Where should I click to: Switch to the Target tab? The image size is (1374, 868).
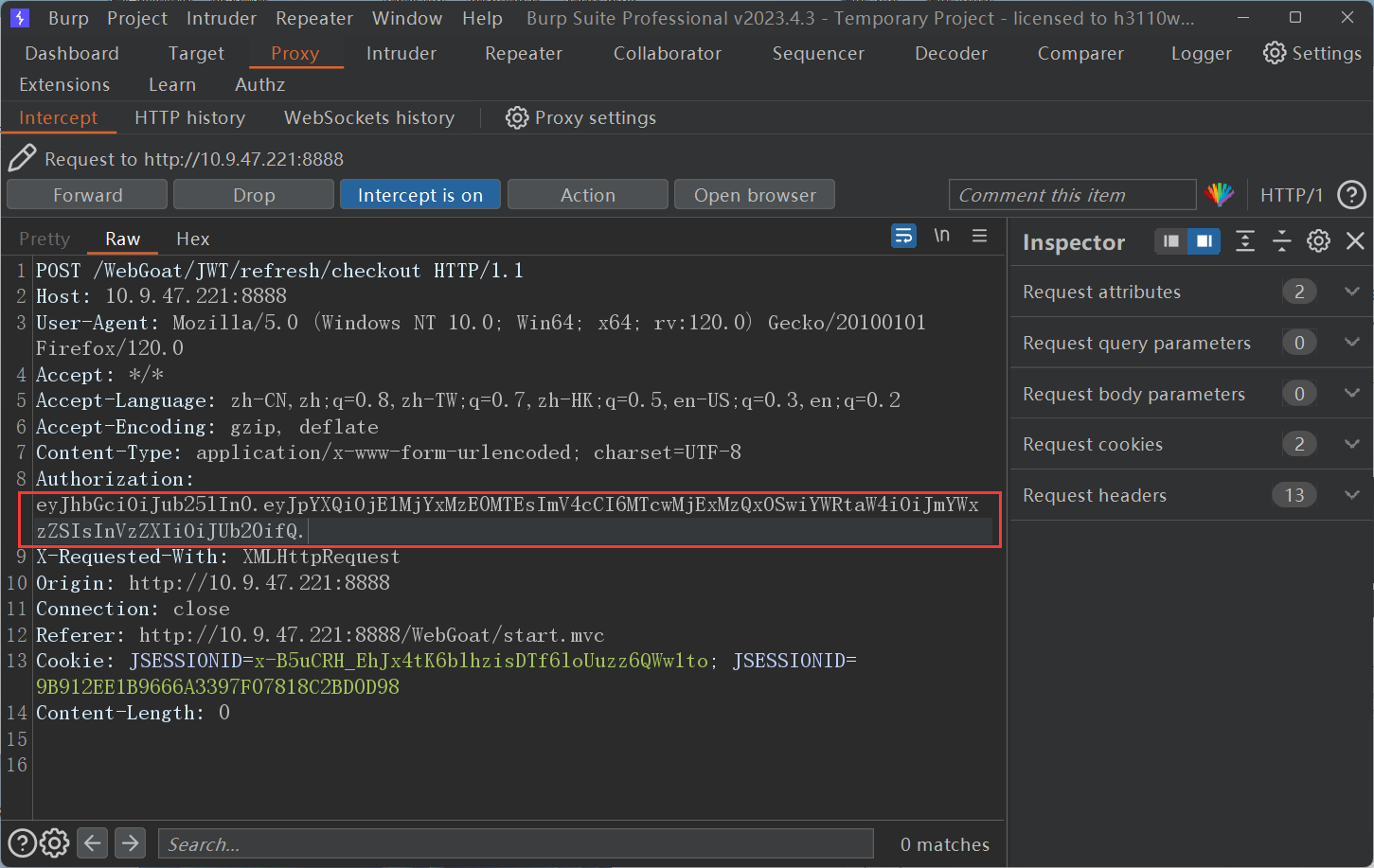196,53
